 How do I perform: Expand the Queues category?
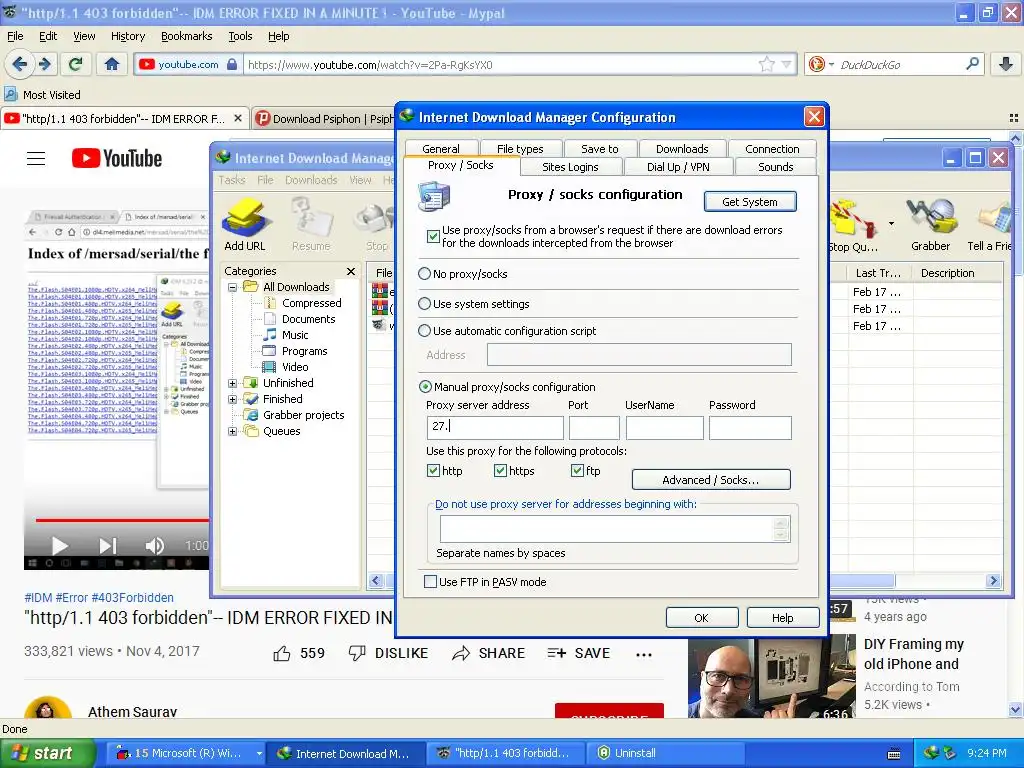point(232,431)
